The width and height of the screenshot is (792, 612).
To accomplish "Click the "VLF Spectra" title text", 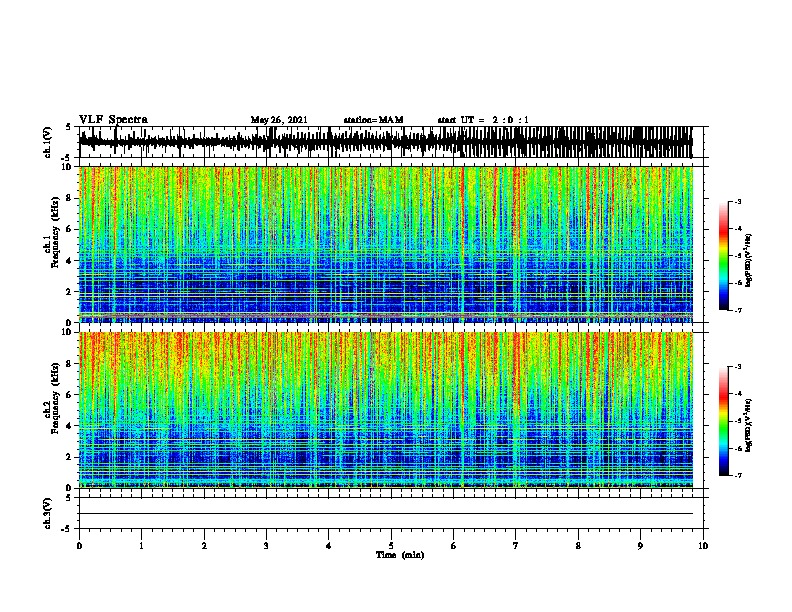I will 113,119.
